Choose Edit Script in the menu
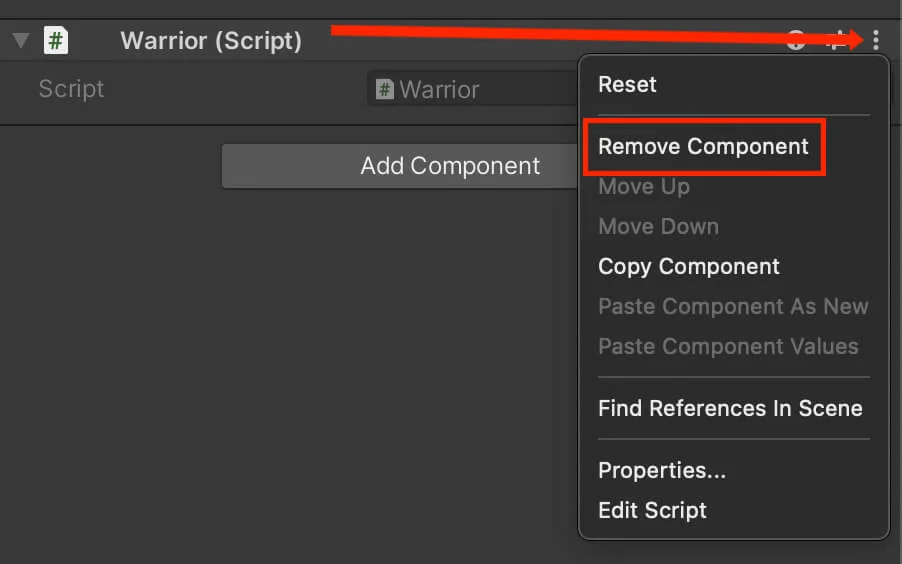Image resolution: width=902 pixels, height=564 pixels. point(652,510)
